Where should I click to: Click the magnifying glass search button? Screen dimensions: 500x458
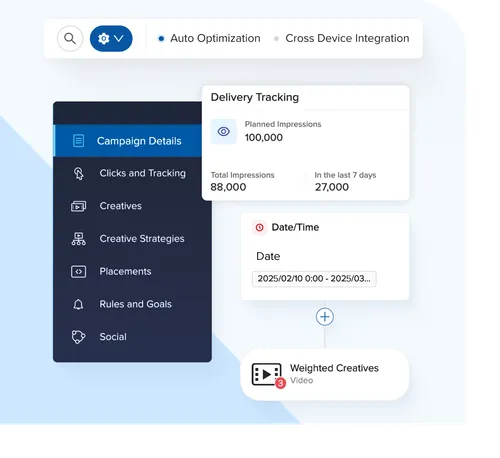point(70,39)
